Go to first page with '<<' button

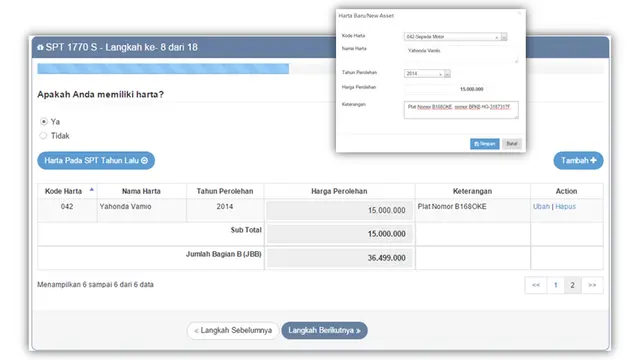(x=536, y=285)
